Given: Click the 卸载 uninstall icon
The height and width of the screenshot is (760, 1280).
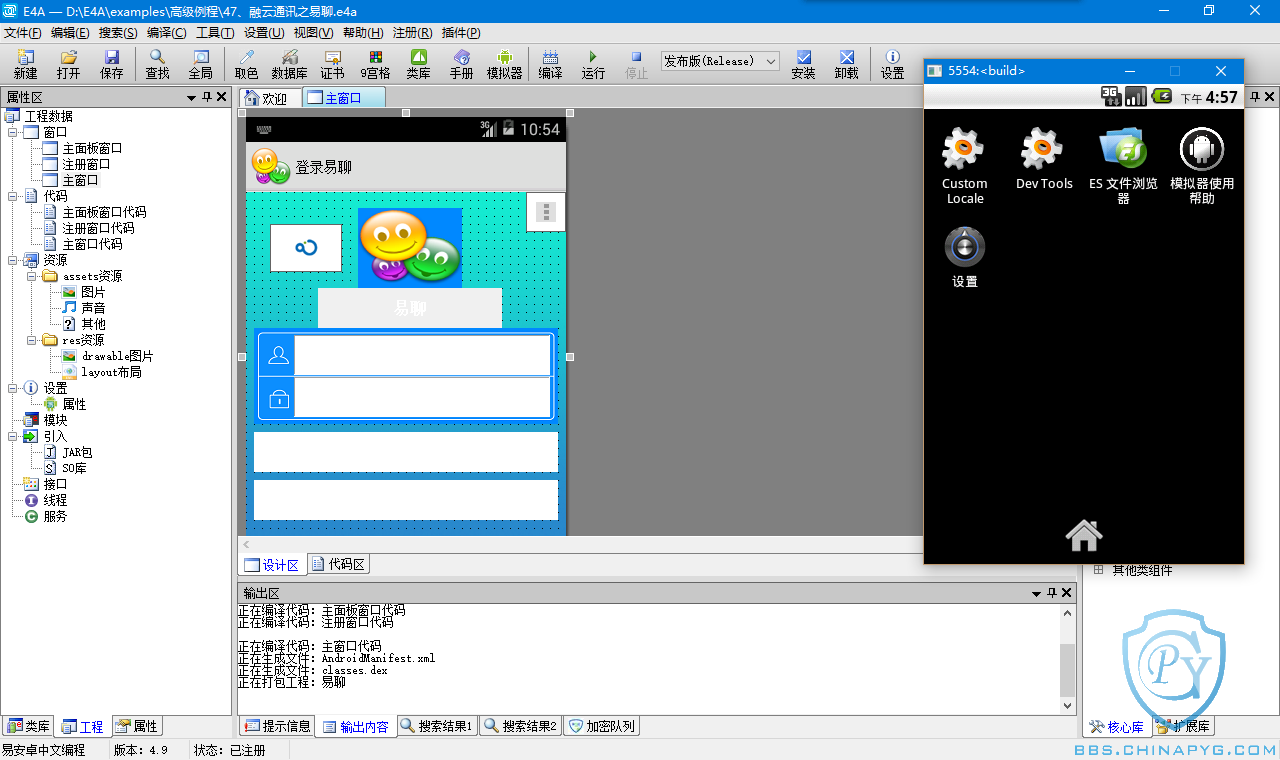Looking at the screenshot, I should 847,64.
